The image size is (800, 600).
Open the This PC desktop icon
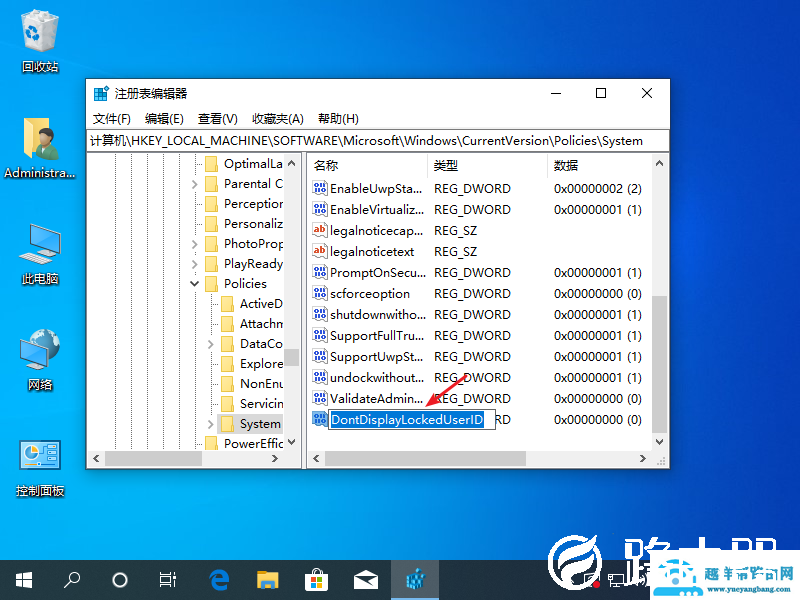(x=40, y=254)
